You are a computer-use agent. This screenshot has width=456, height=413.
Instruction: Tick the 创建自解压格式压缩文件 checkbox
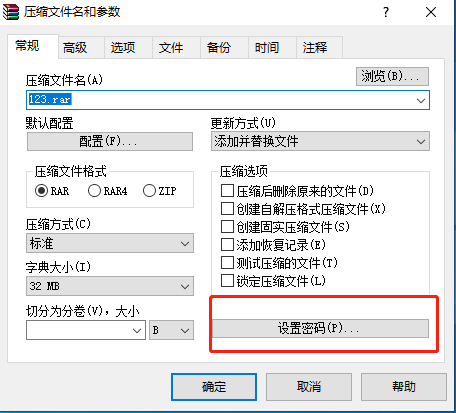point(227,209)
